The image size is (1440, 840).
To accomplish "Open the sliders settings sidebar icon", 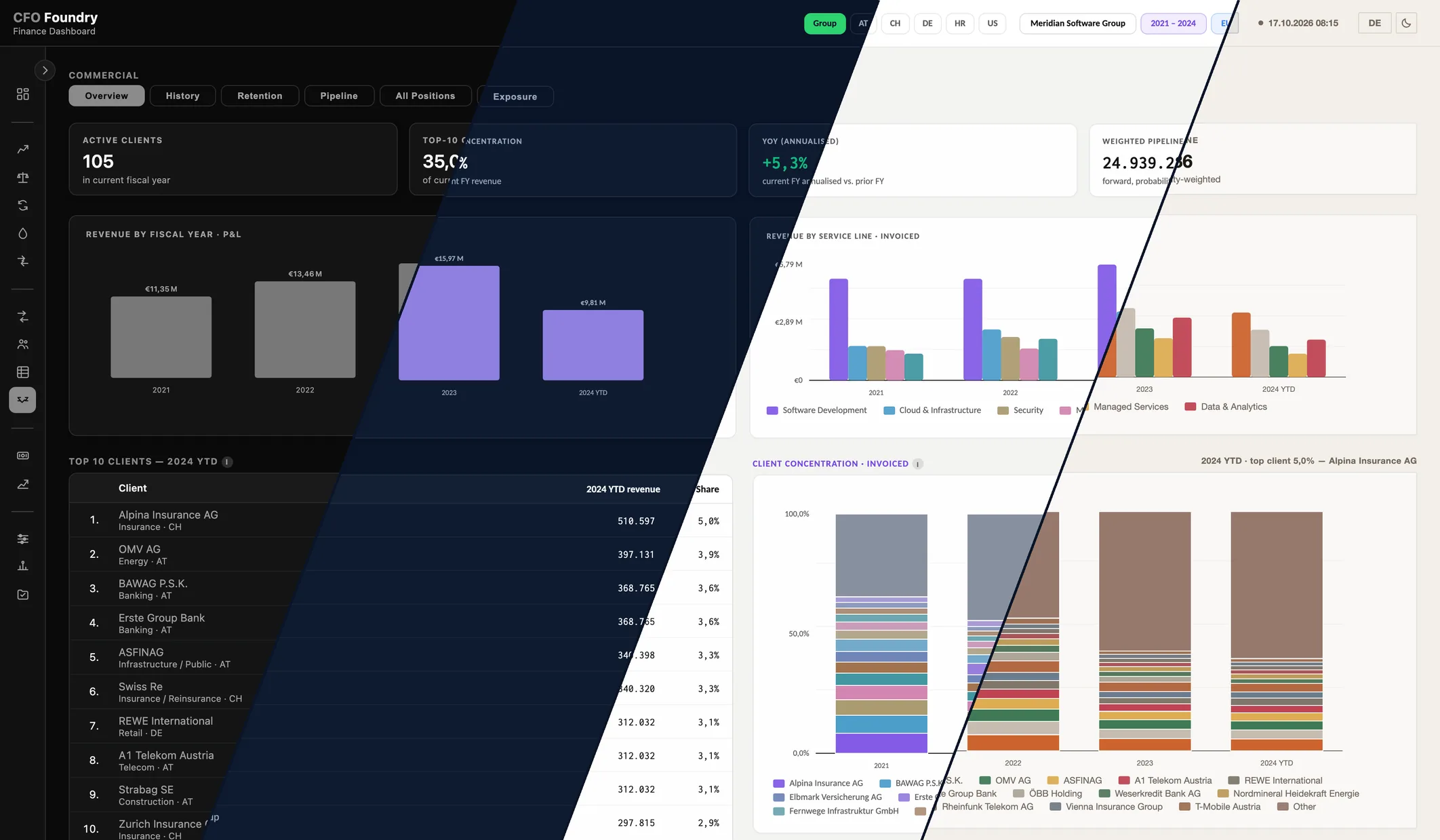I will tap(22, 539).
